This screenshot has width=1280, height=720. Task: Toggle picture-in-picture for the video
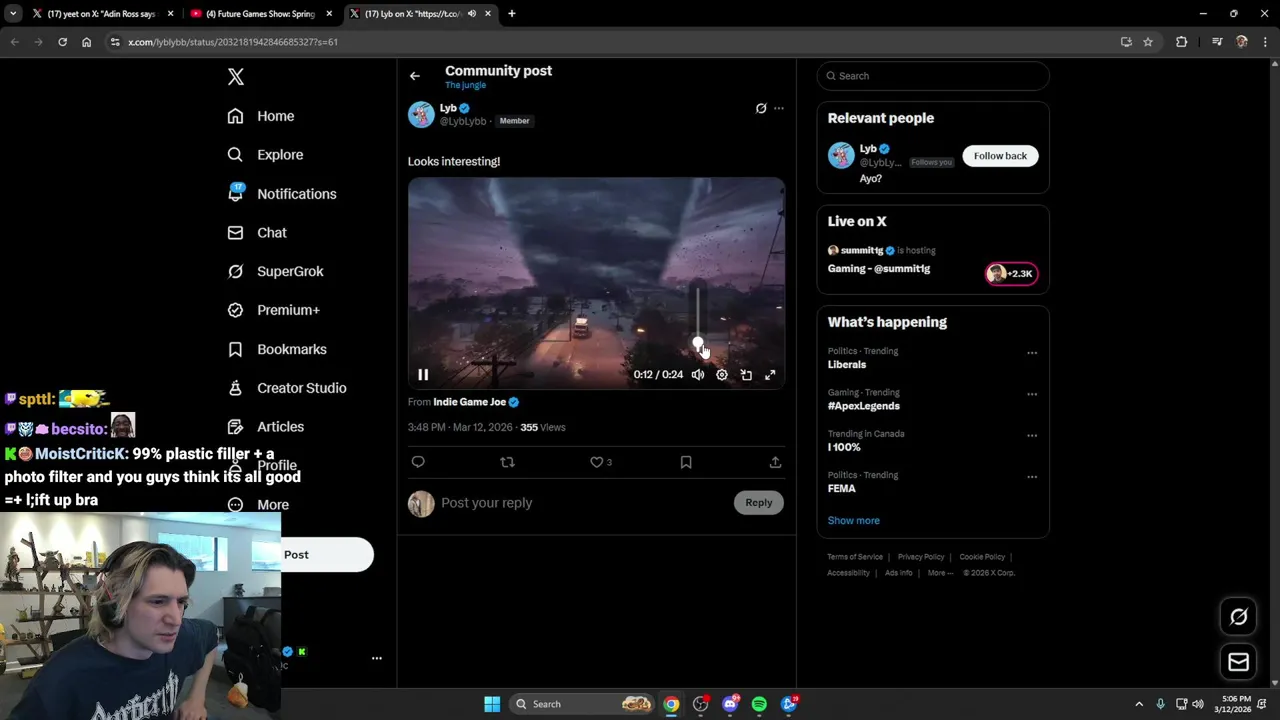746,375
